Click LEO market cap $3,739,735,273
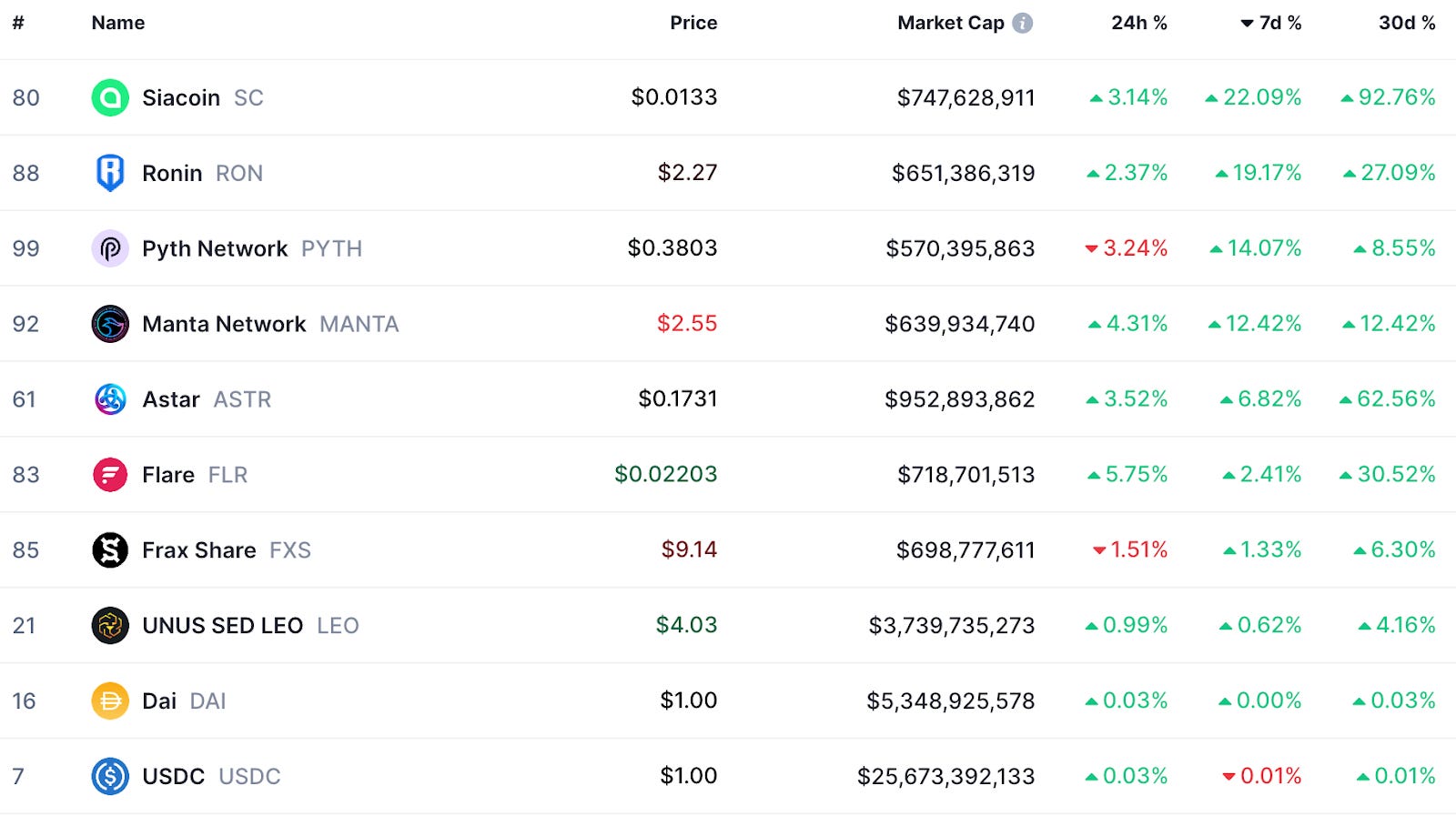 (x=952, y=626)
